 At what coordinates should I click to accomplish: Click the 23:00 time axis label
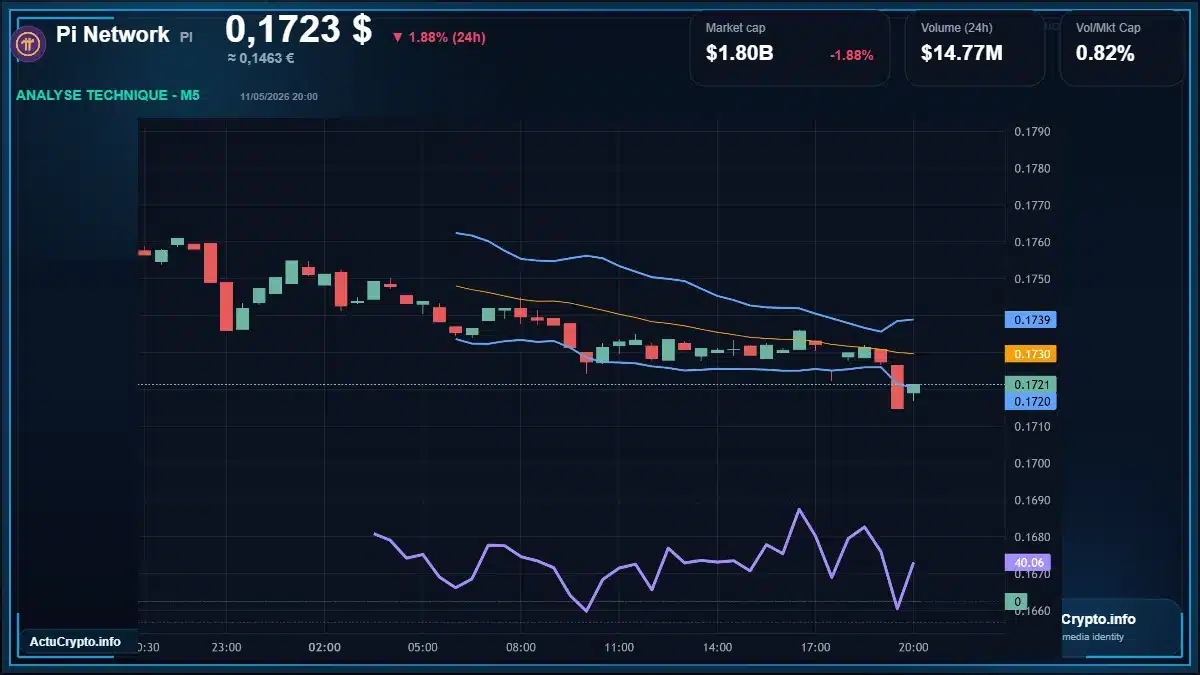click(x=227, y=647)
